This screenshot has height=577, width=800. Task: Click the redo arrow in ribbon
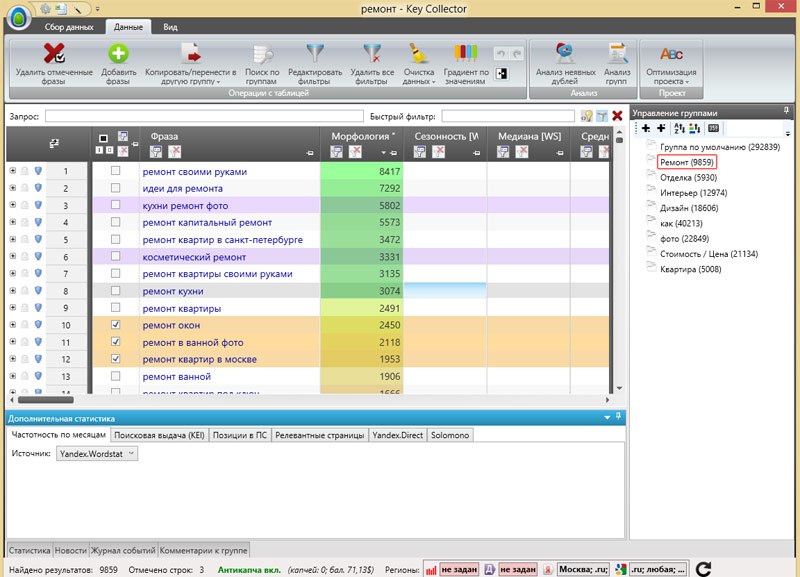[517, 54]
